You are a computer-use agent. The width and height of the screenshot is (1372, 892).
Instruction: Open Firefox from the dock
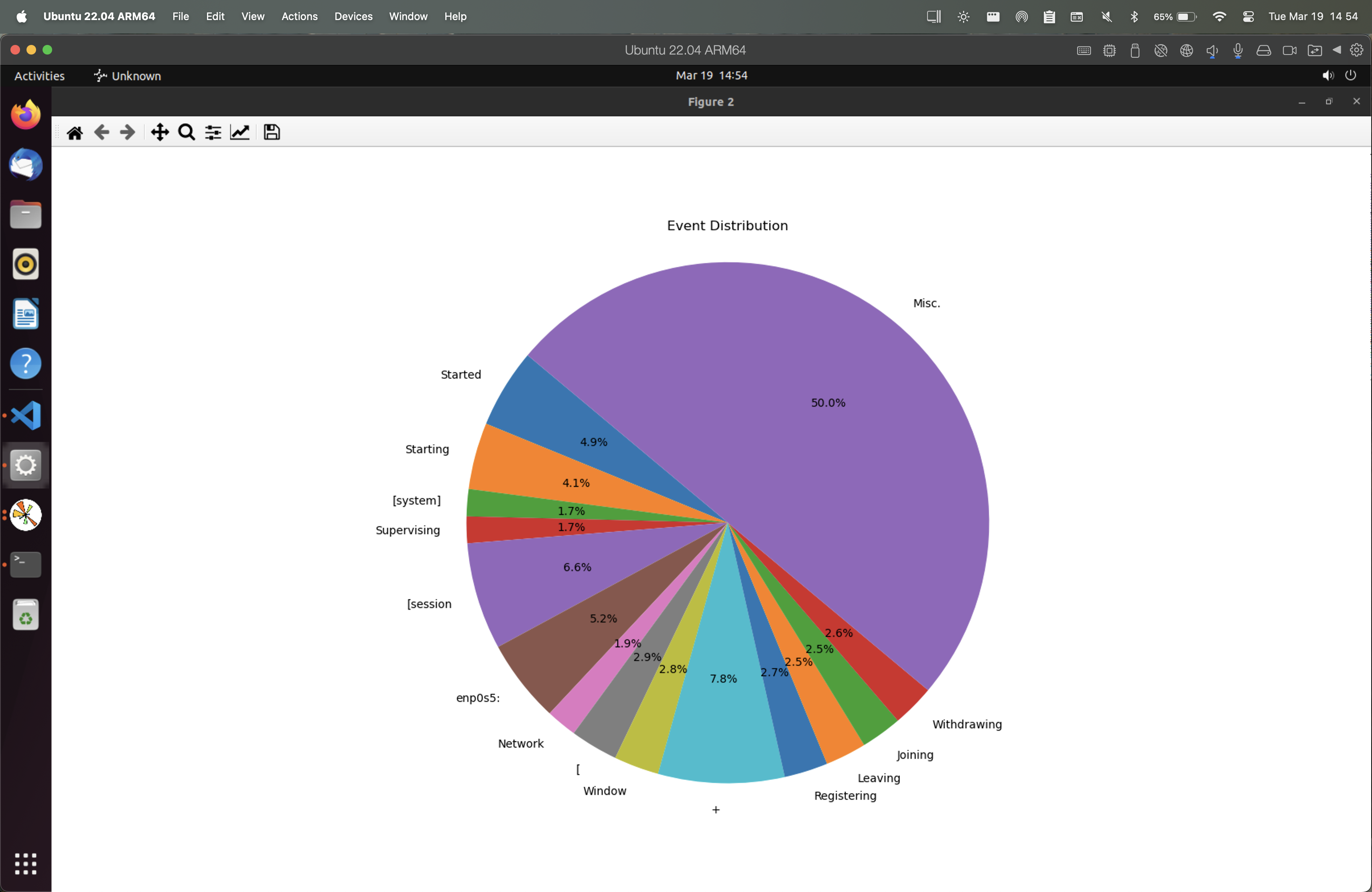pos(26,115)
